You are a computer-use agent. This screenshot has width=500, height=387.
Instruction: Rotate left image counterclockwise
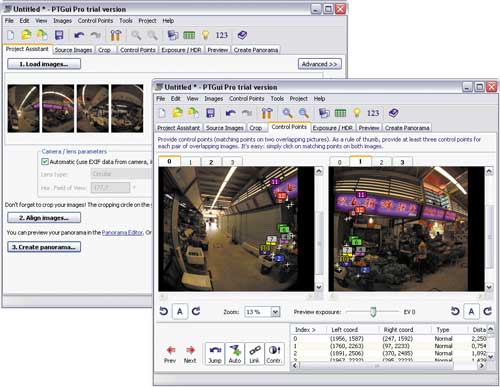pyautogui.click(x=164, y=311)
